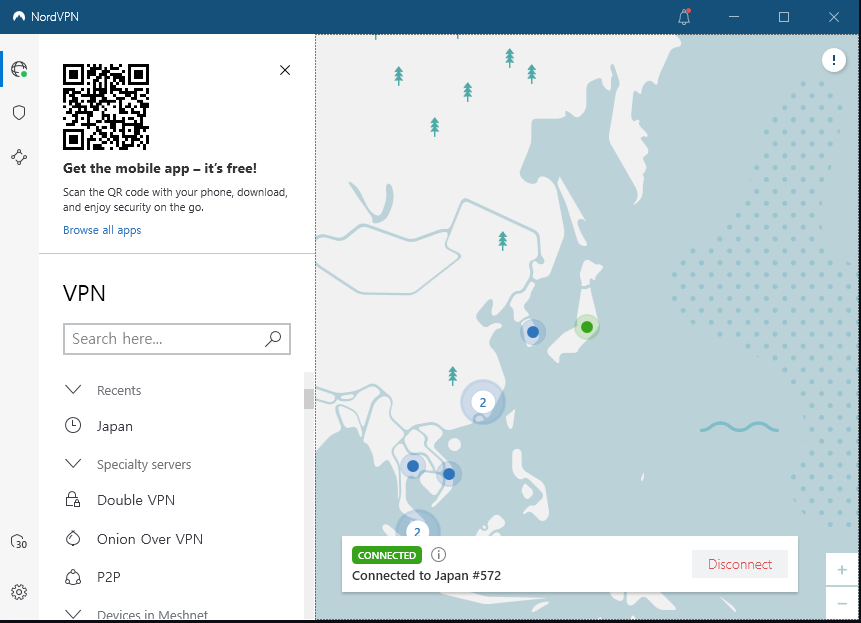The image size is (861, 623).
Task: Click the Search here input field
Action: coord(177,339)
